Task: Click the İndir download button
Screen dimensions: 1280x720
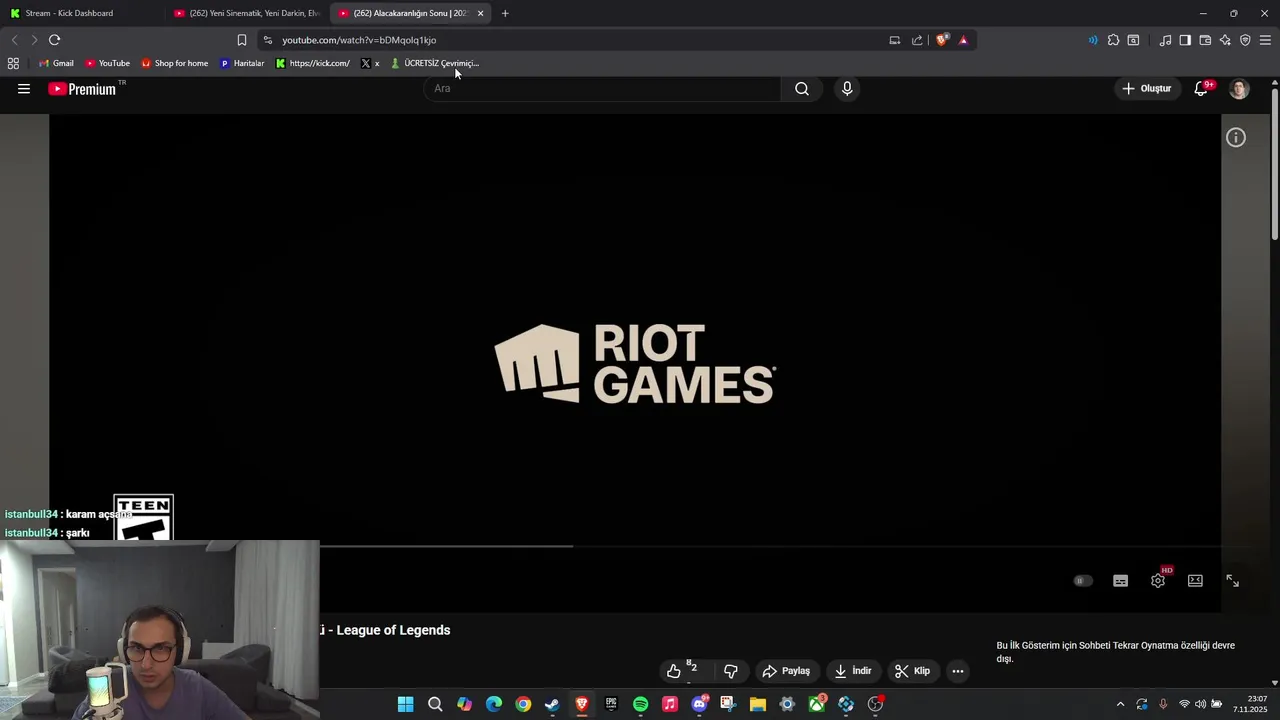Action: click(x=853, y=671)
